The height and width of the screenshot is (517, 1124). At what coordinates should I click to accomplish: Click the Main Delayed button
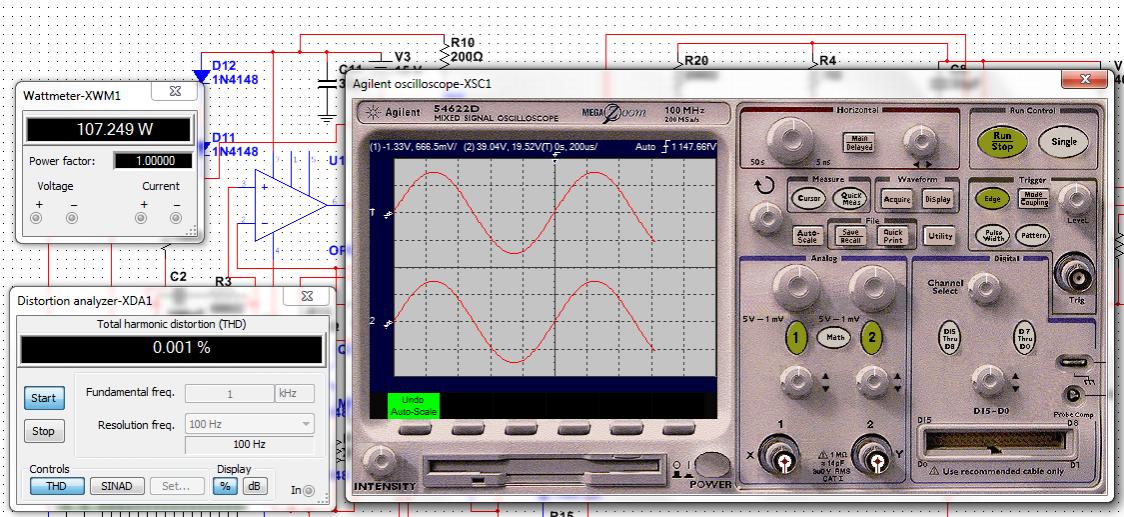[x=858, y=143]
